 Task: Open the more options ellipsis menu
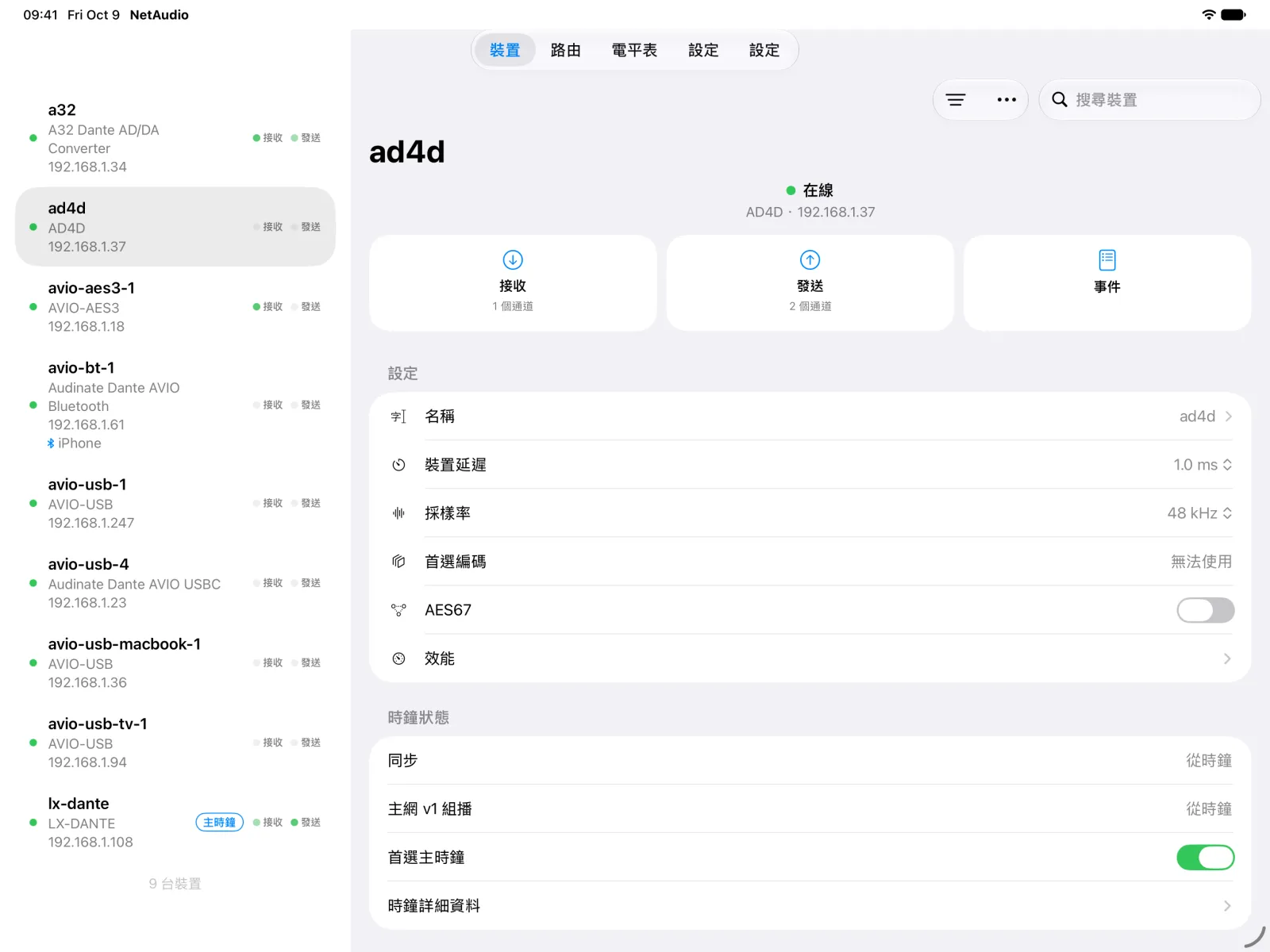(x=1006, y=100)
